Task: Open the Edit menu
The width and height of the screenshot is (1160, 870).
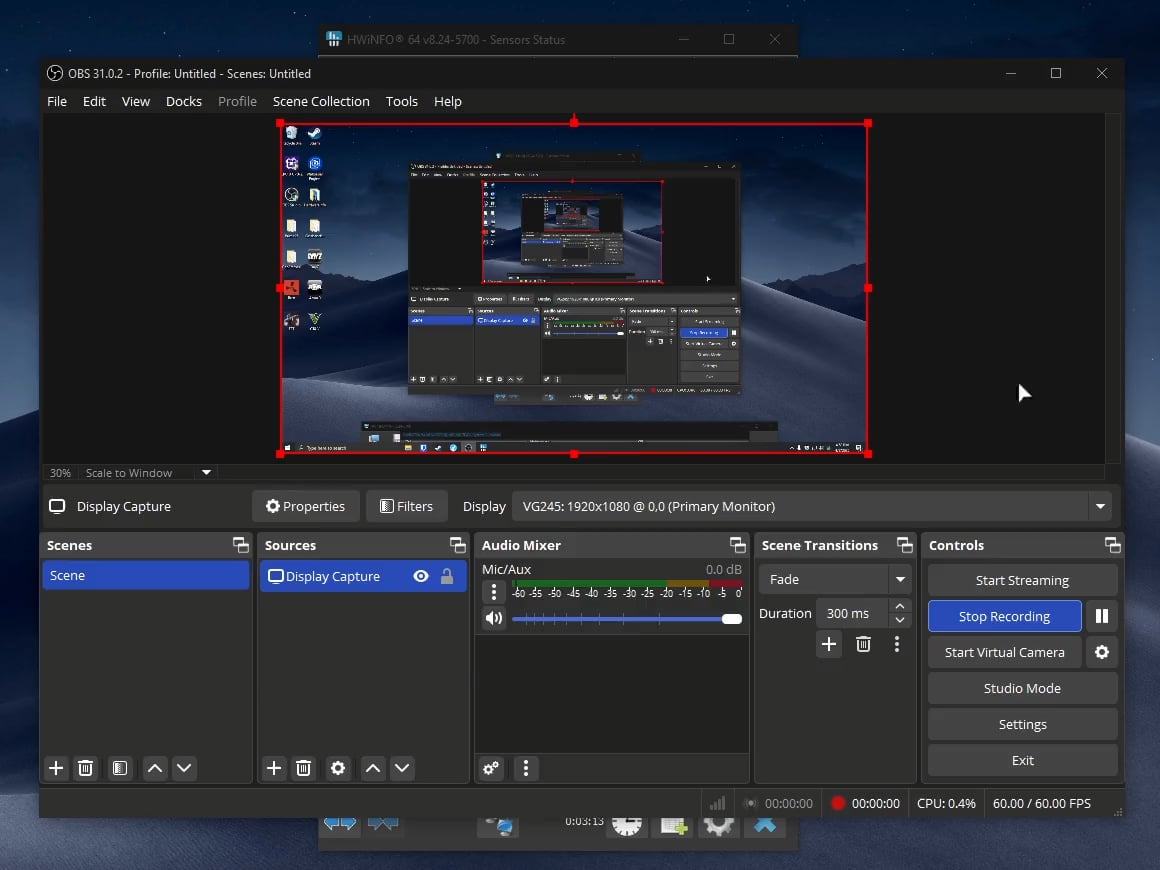Action: pyautogui.click(x=94, y=101)
